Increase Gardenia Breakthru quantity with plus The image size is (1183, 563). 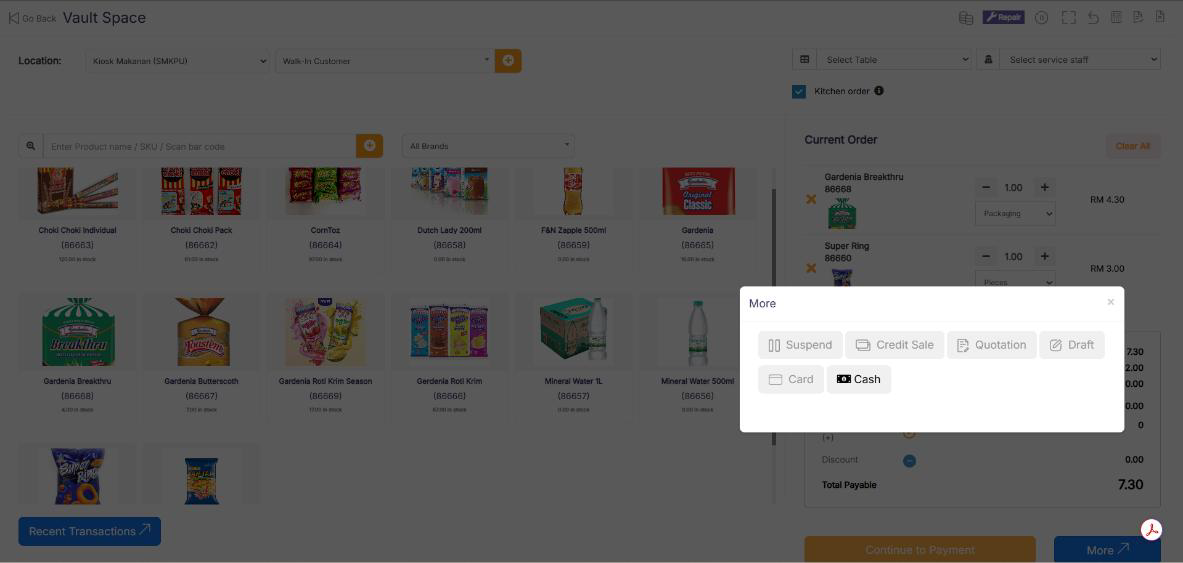[1044, 187]
